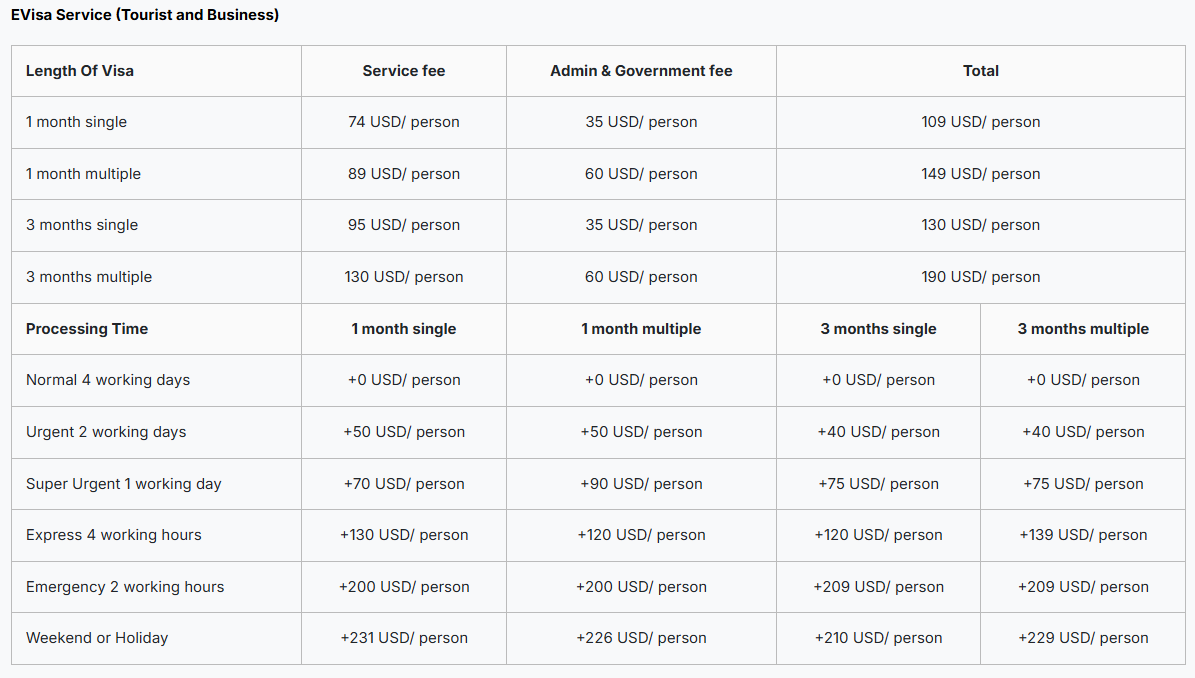Click the Total column header
This screenshot has height=678, width=1195.
tap(980, 71)
